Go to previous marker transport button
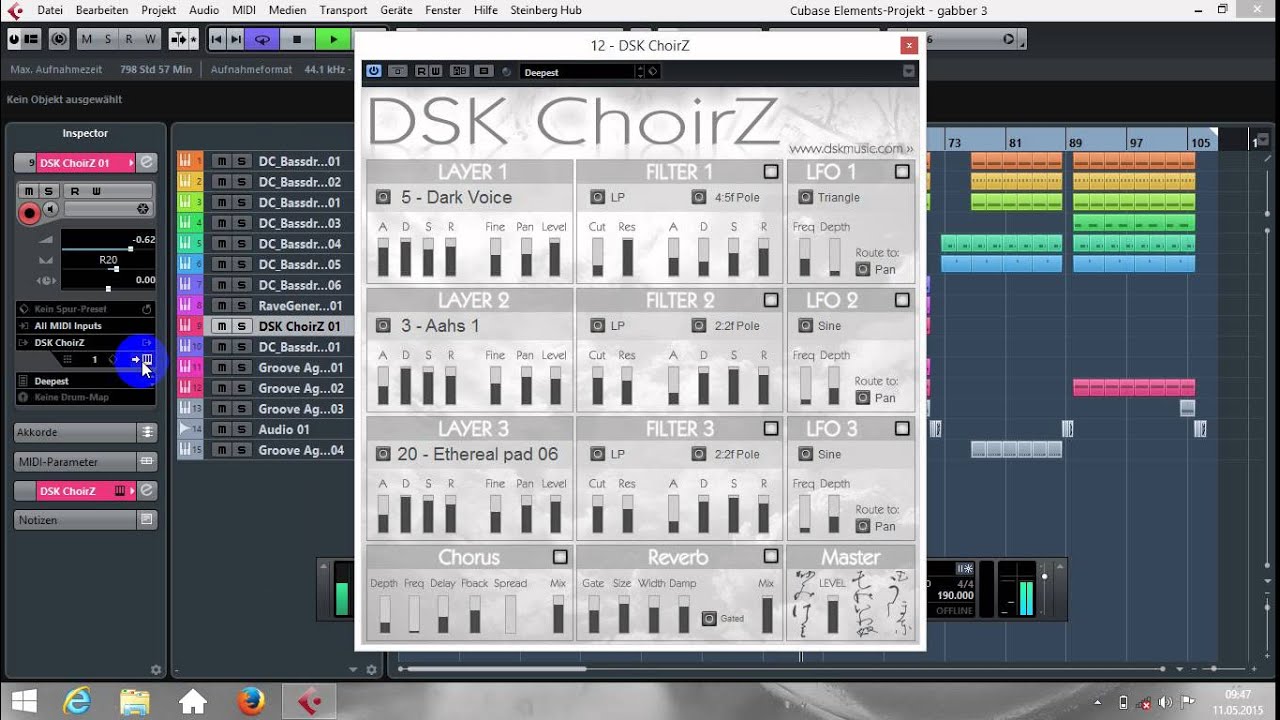 click(218, 39)
